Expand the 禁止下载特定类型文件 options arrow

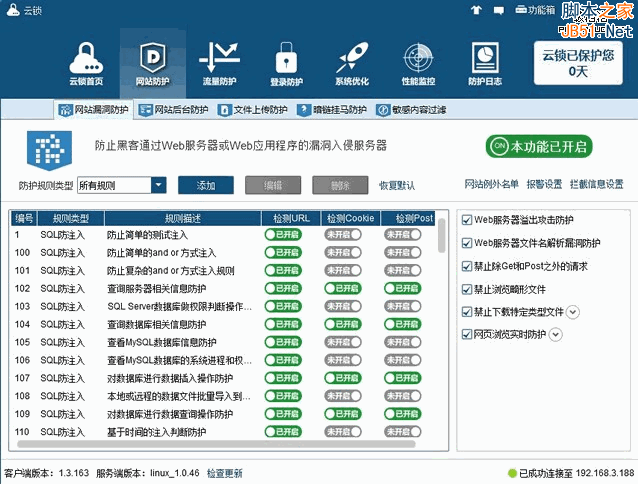click(x=573, y=312)
